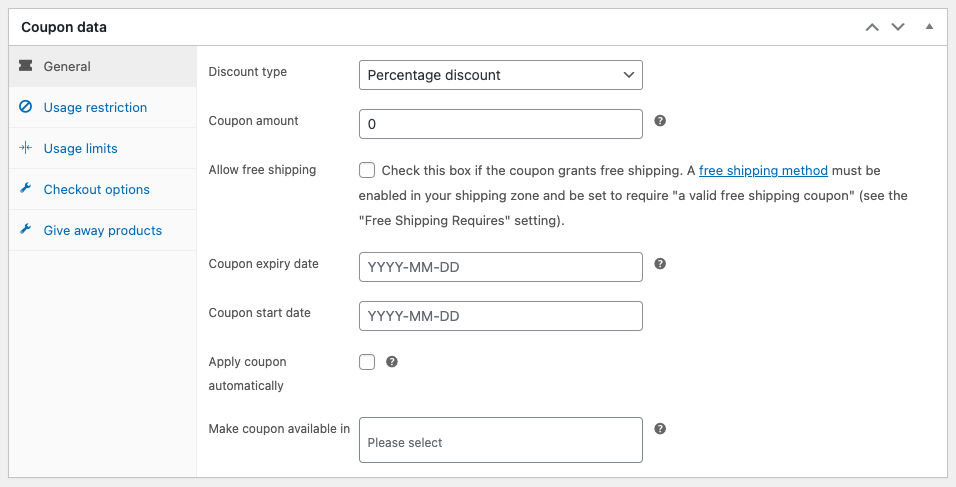Click the Apply coupon automatically label
Viewport: 956px width, 487px height.
pos(248,374)
